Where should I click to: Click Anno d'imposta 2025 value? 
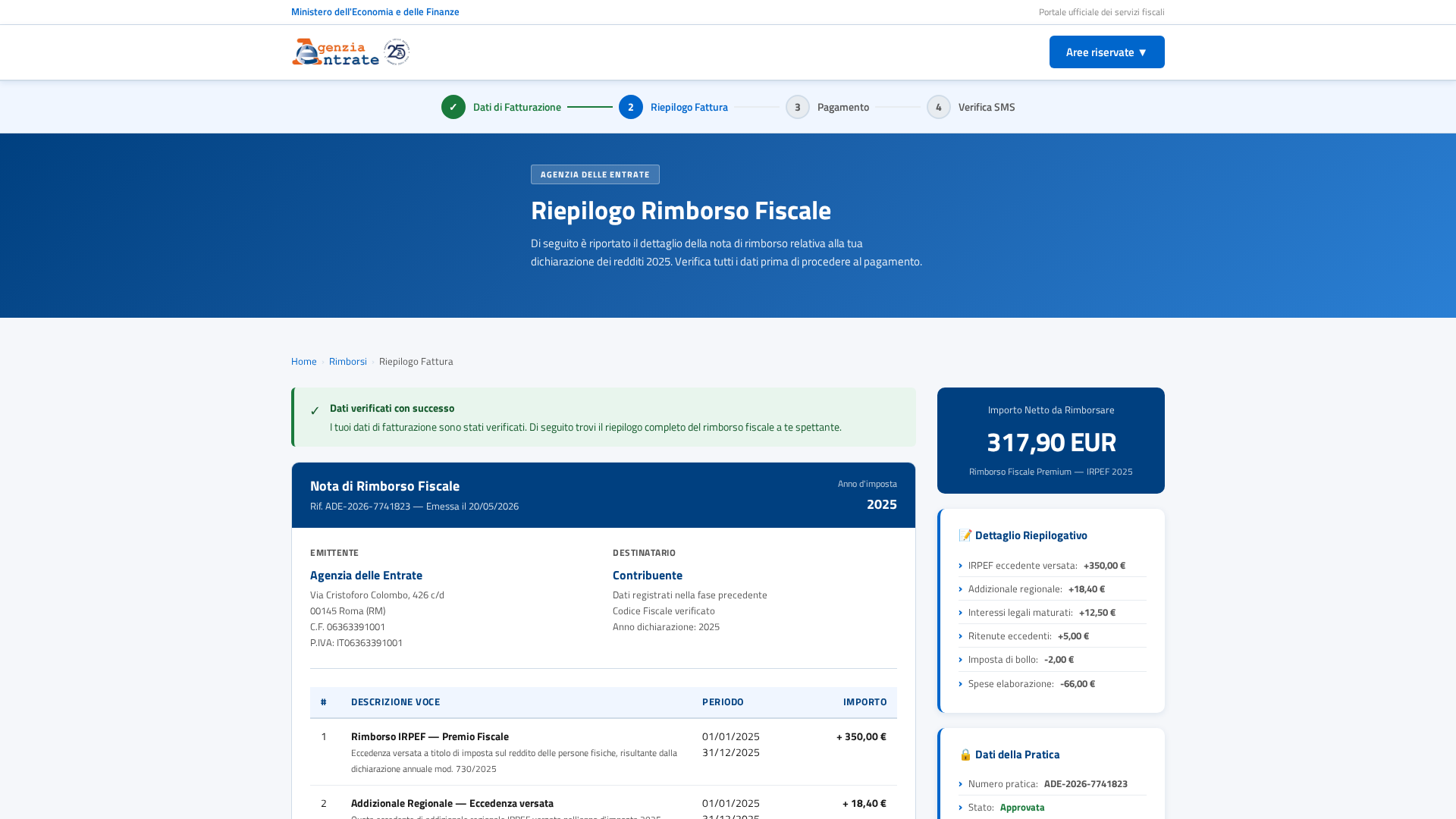tap(882, 504)
